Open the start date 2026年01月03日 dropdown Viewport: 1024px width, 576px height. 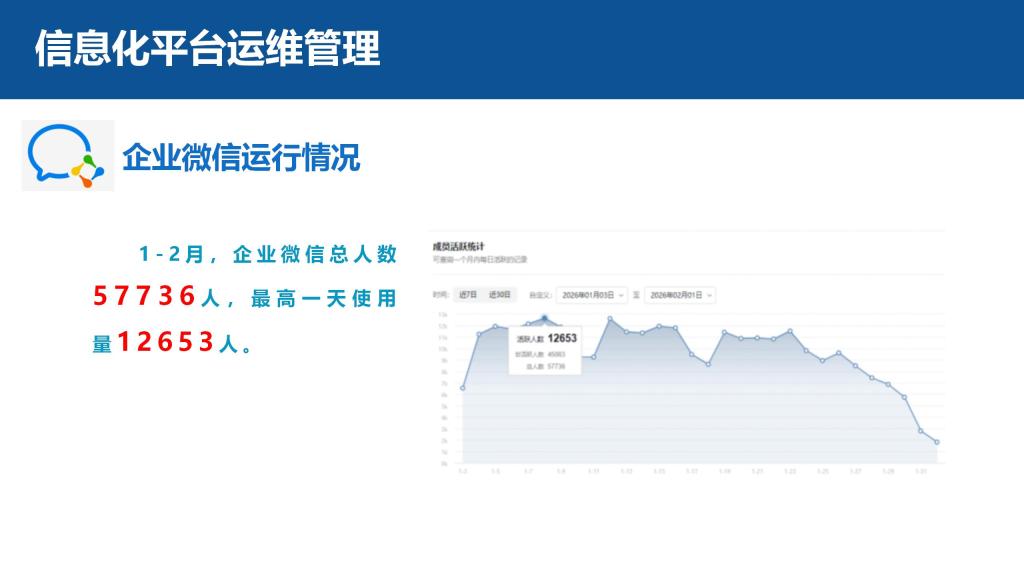[x=592, y=295]
